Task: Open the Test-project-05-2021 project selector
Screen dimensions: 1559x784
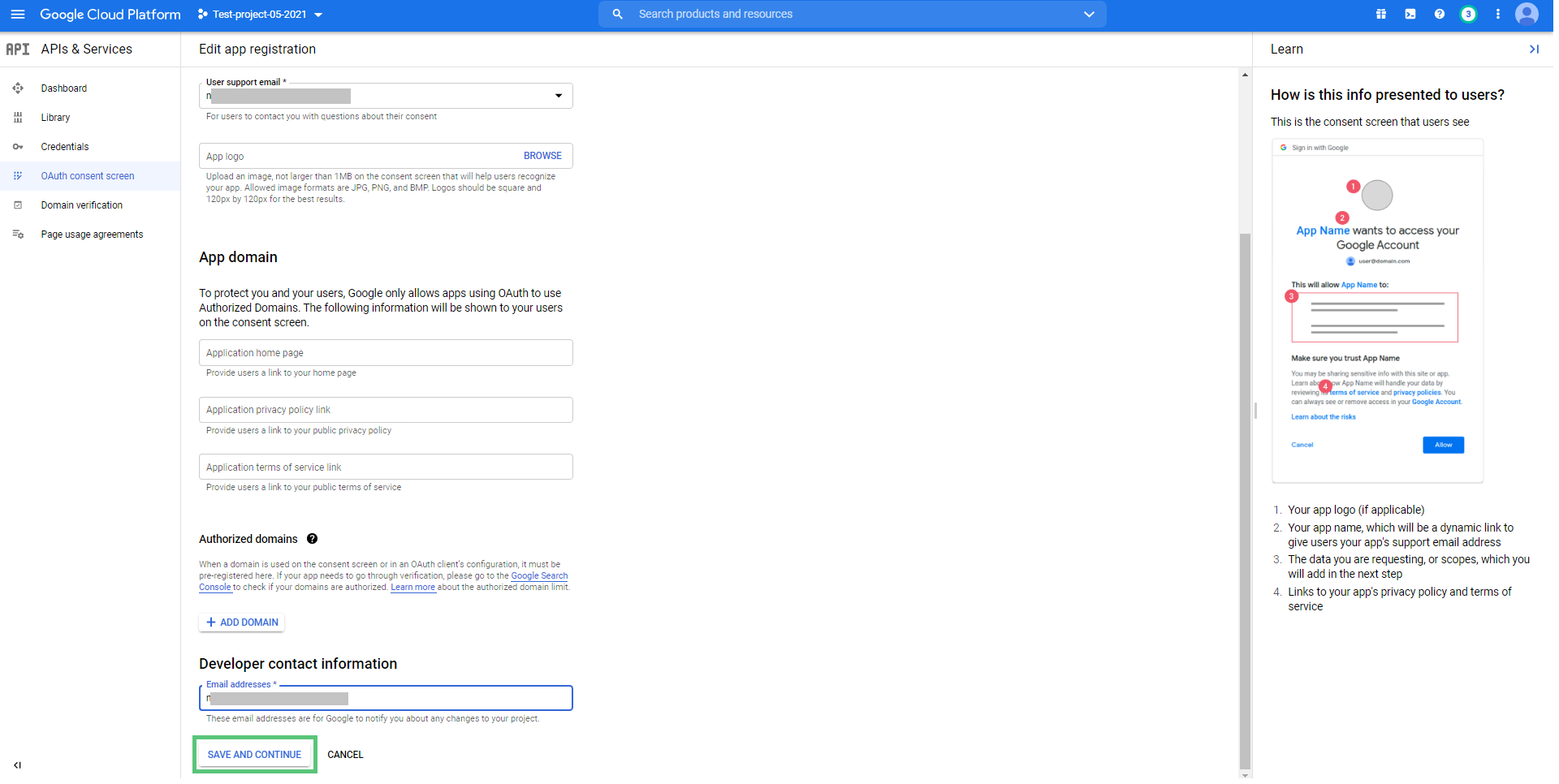Action: pyautogui.click(x=261, y=15)
